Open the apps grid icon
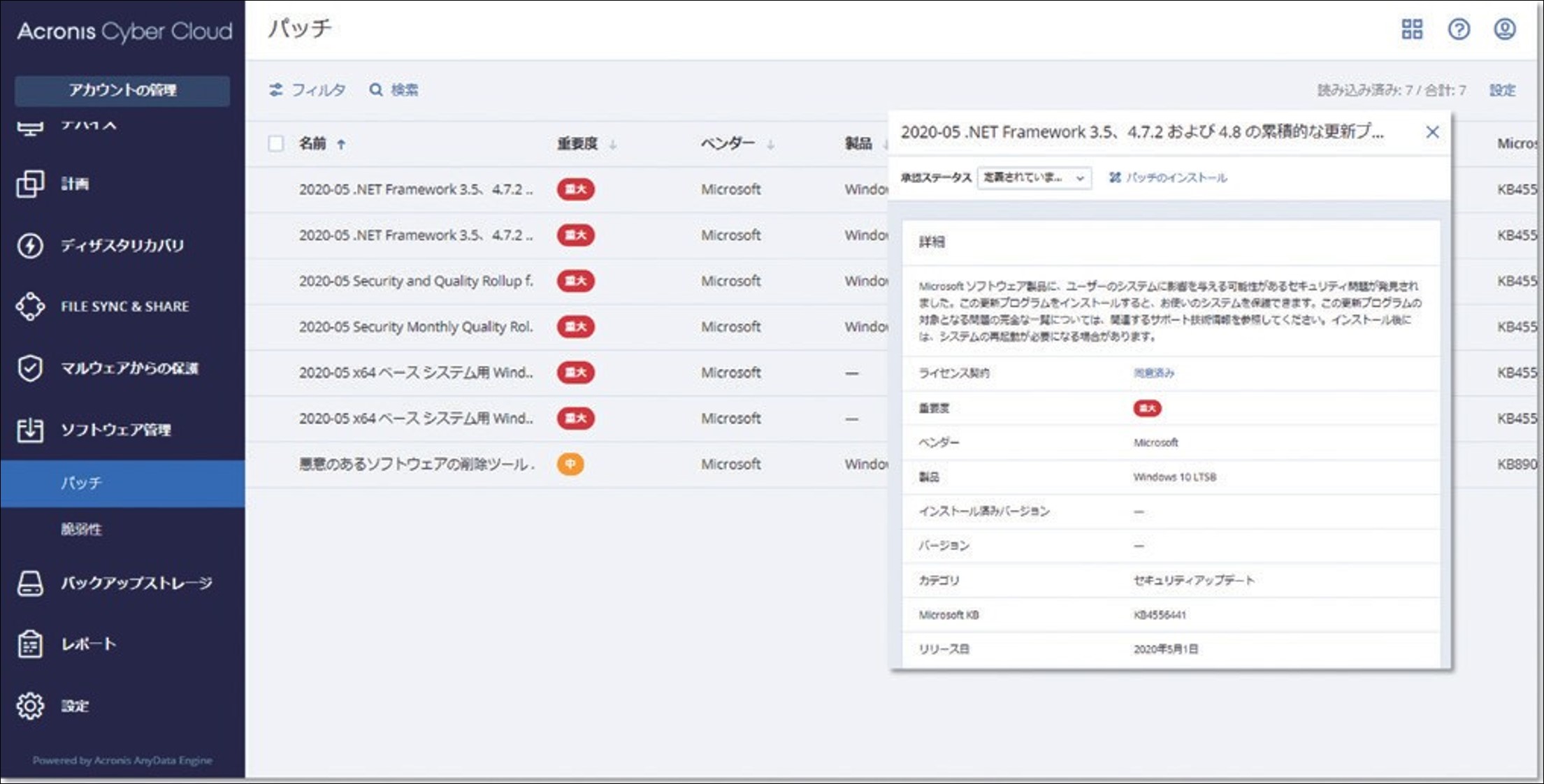Viewport: 1544px width, 784px height. (1412, 29)
